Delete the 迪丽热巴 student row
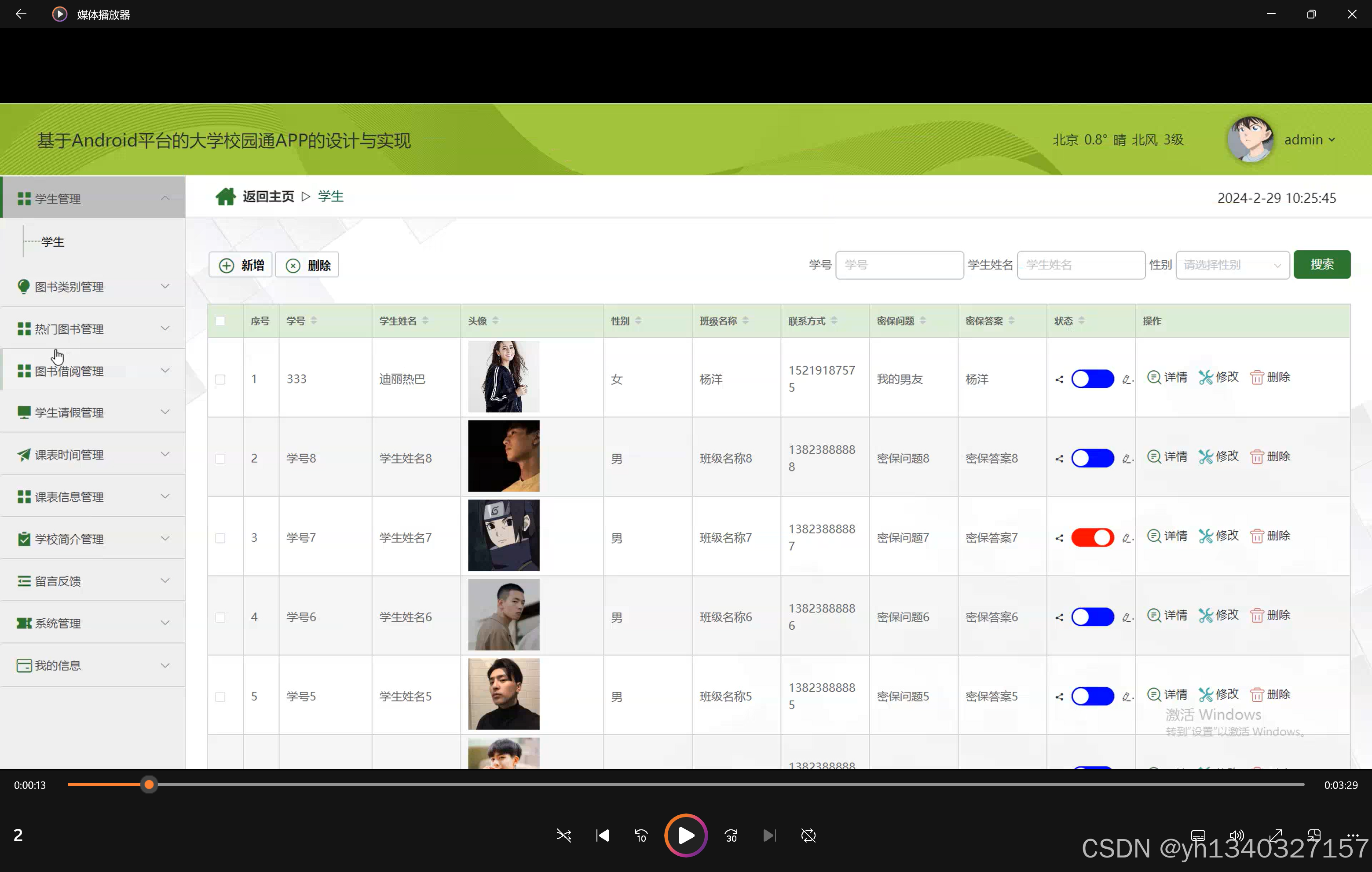Screen dimensions: 1372x872 click(1270, 377)
